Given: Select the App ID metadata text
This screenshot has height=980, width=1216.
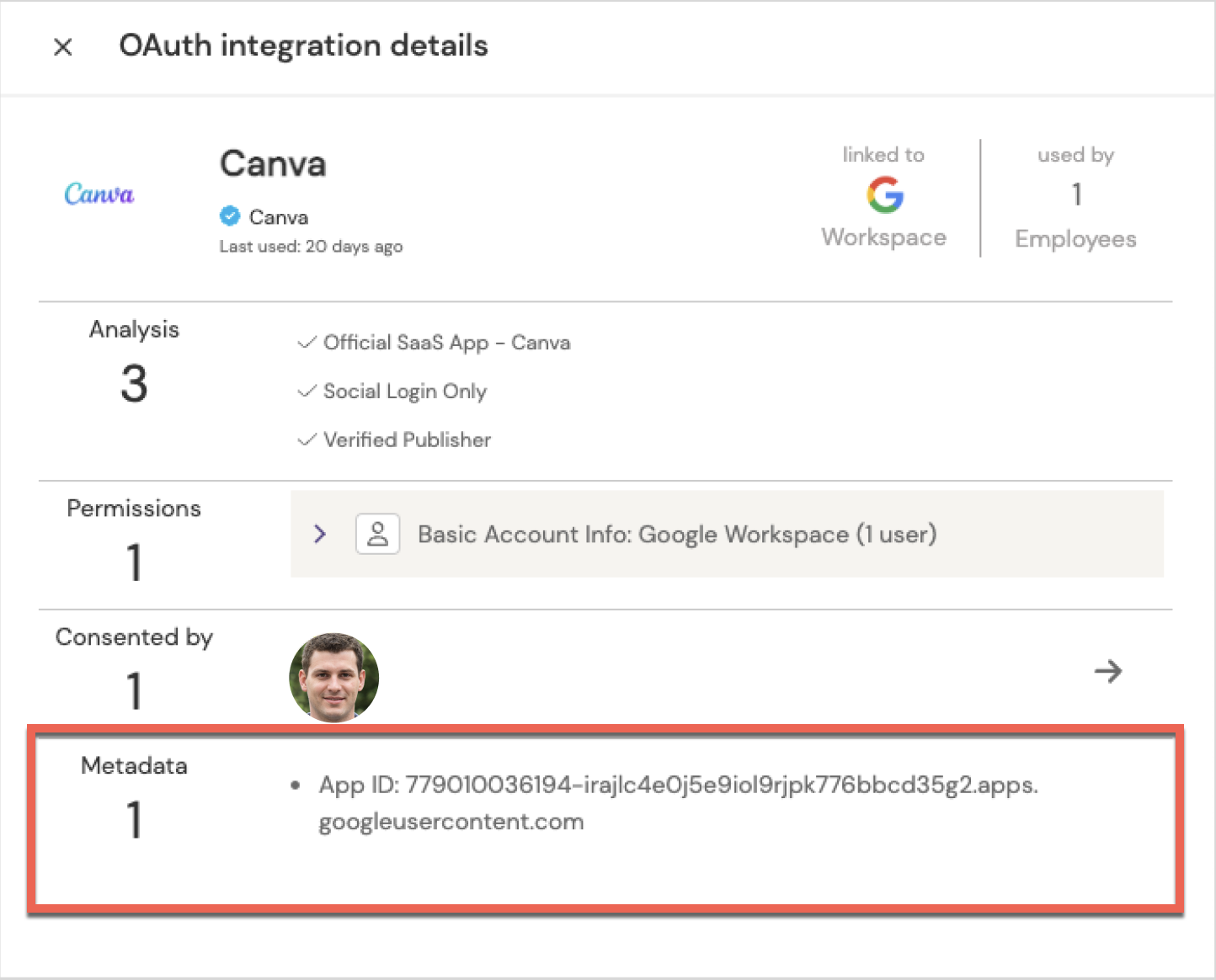Looking at the screenshot, I should (x=677, y=786).
